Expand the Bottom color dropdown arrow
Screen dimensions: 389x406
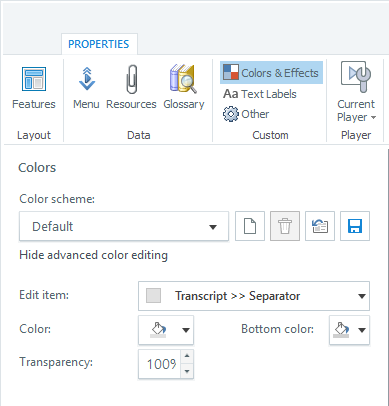362,330
